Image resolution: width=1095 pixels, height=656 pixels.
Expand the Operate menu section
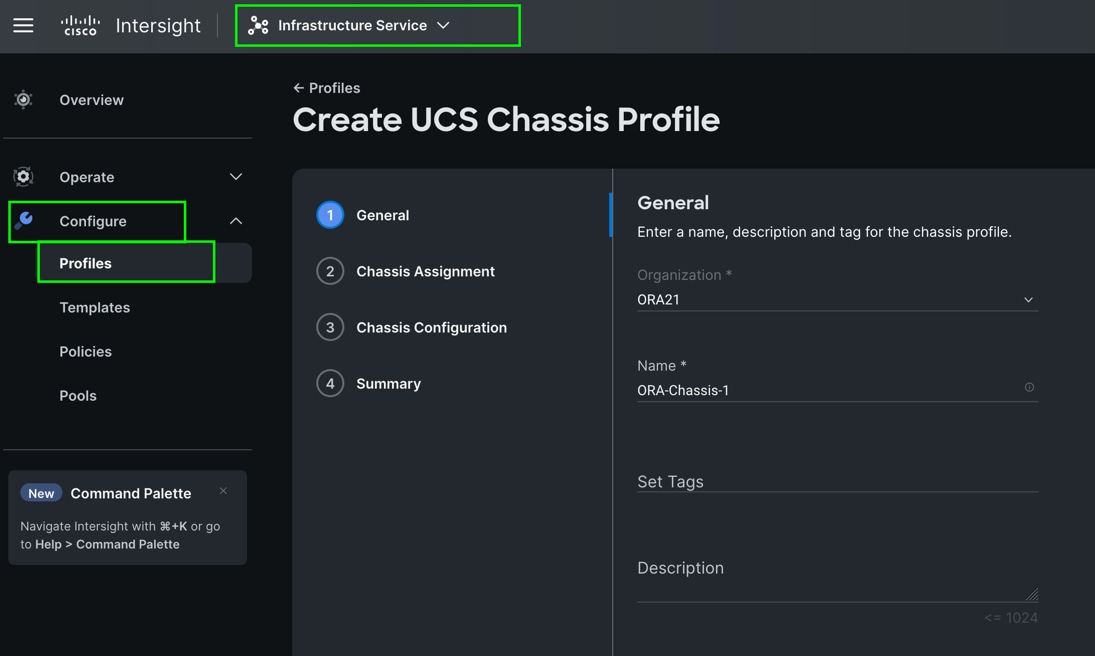(x=236, y=177)
